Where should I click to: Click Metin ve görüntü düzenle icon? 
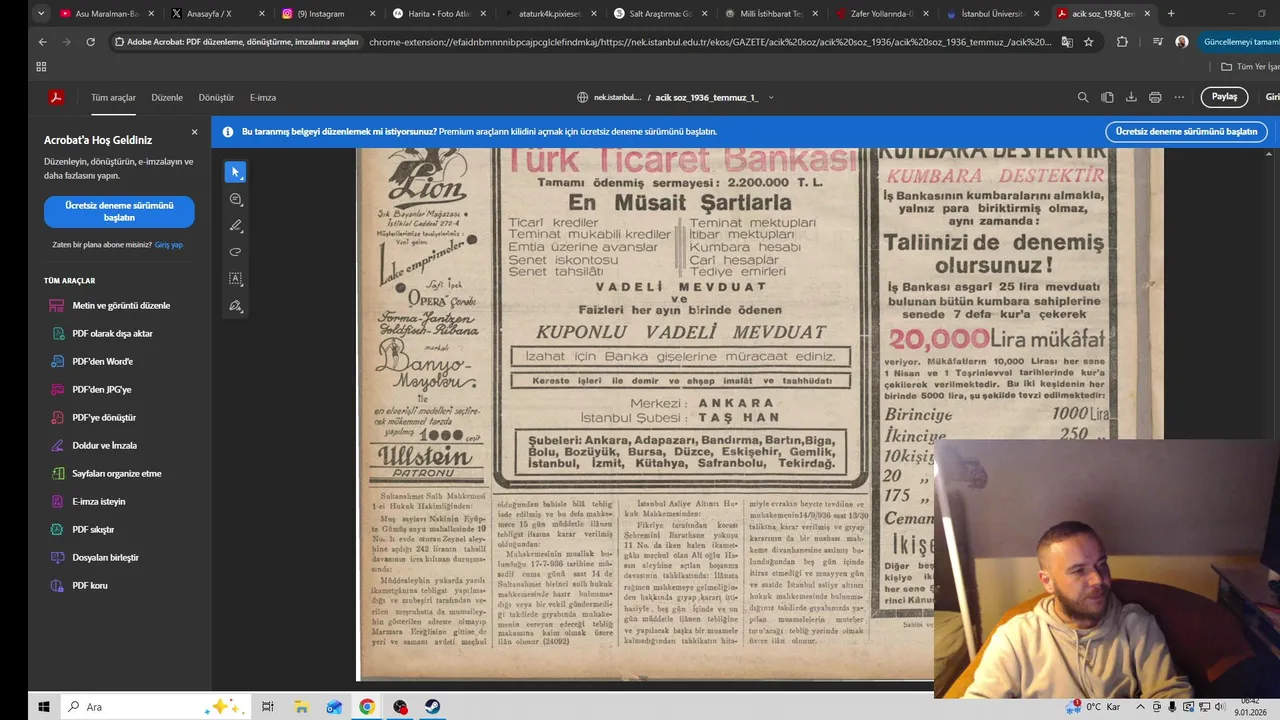(x=57, y=305)
